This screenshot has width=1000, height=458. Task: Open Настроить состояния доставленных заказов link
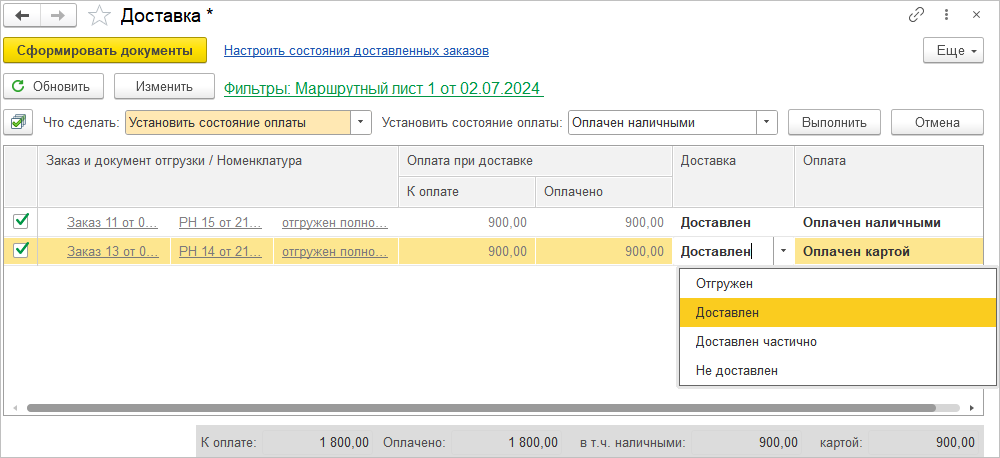[356, 51]
